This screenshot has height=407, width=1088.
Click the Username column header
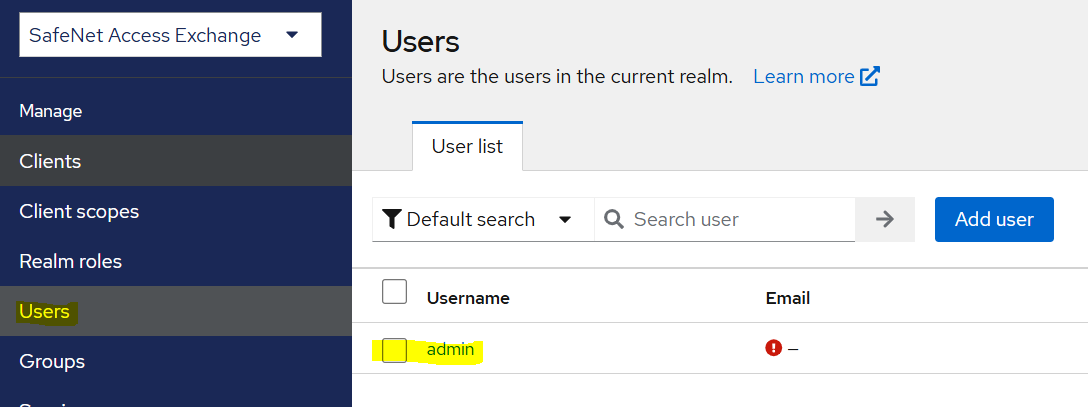point(468,298)
